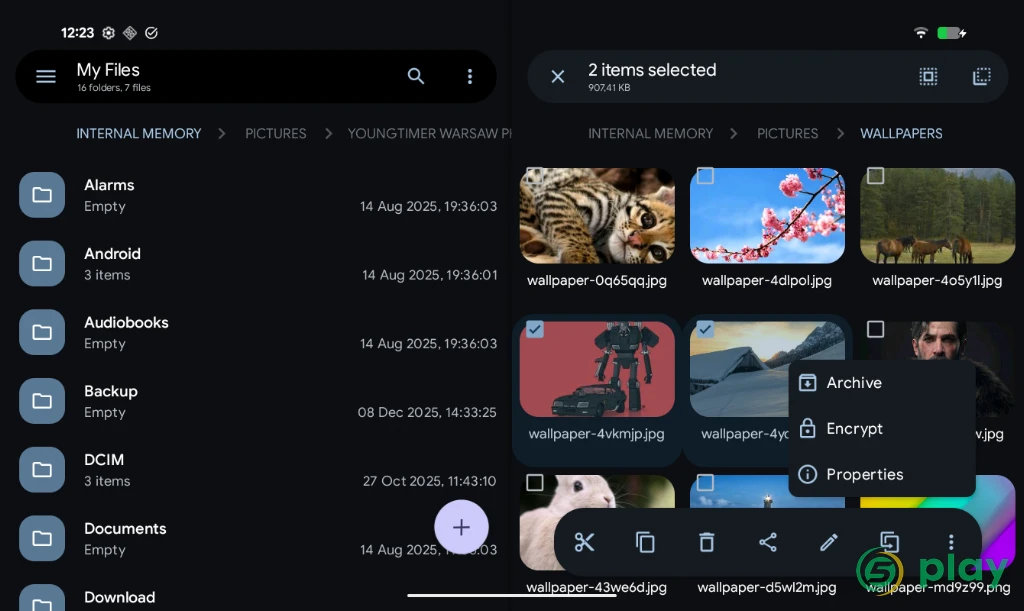Select WALLPAPERS in right breadcrumb
This screenshot has height=611, width=1024.
(x=901, y=134)
